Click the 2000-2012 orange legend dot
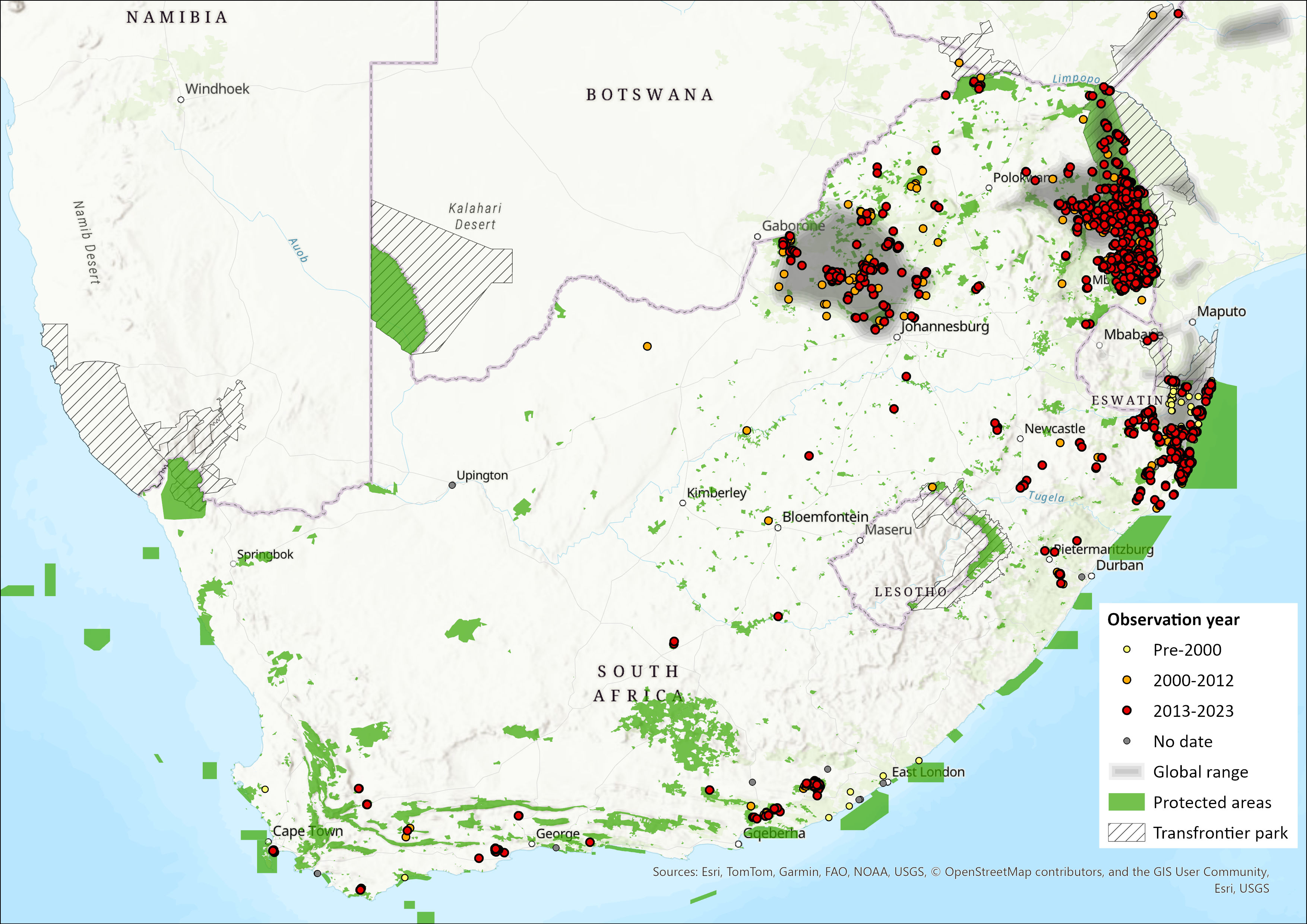1307x924 pixels. click(x=1127, y=680)
